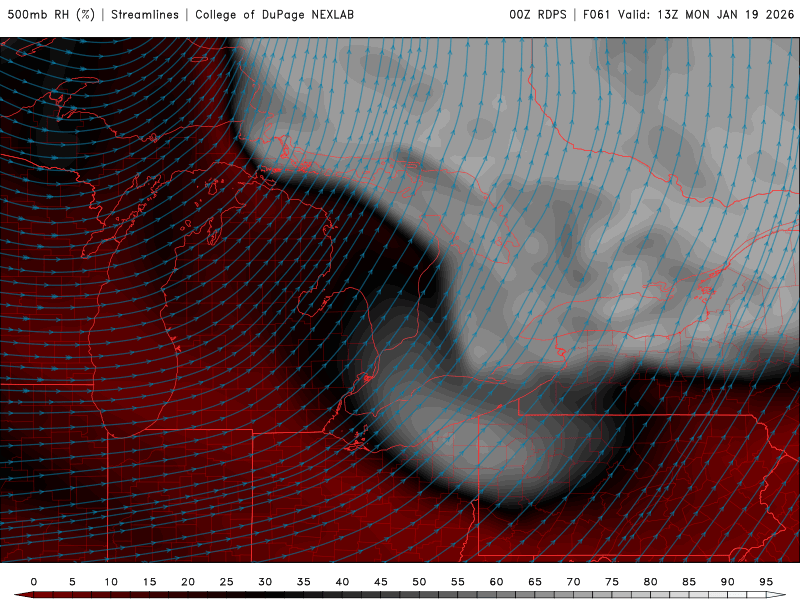Click the "College of DuPage NEXLAB" text

tap(274, 15)
